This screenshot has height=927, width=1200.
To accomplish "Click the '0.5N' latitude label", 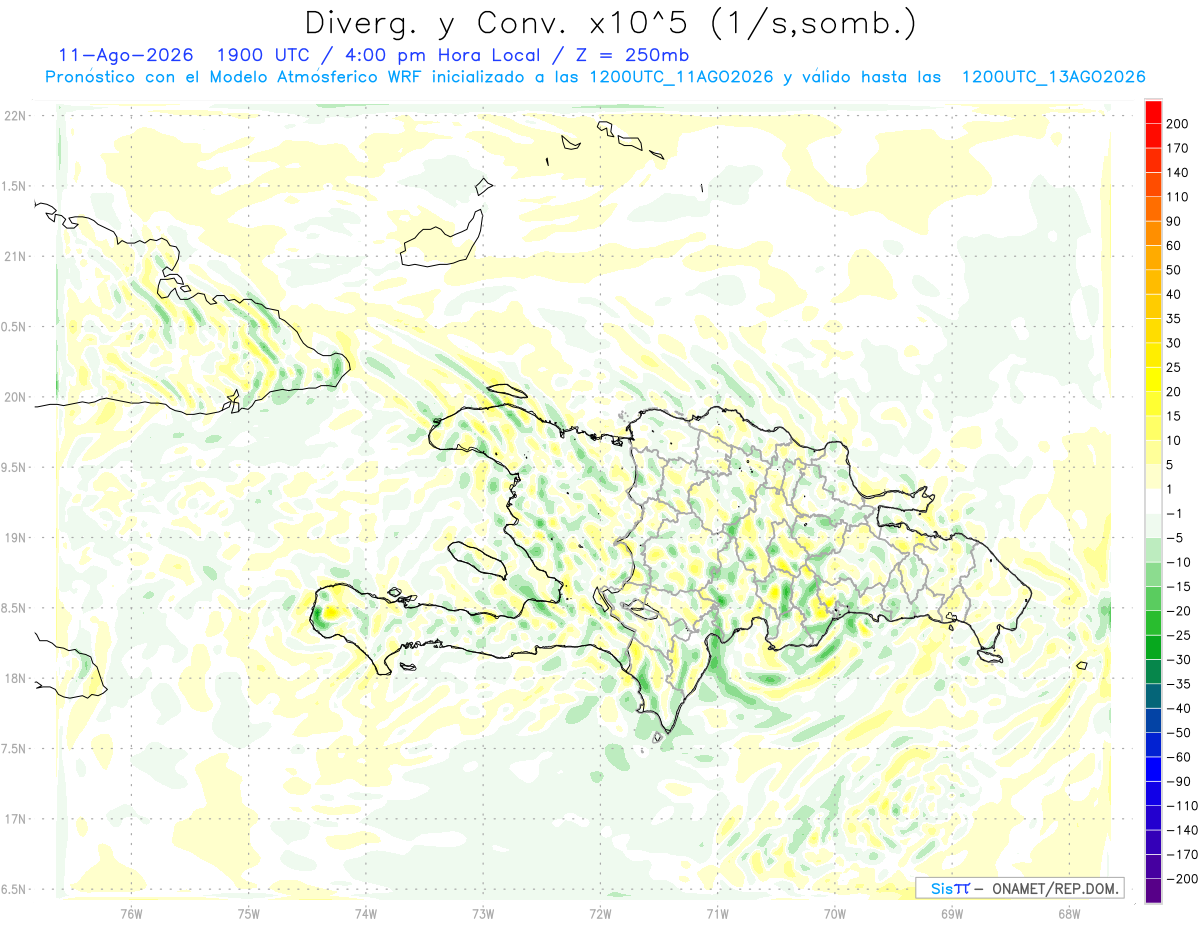I will tap(14, 327).
